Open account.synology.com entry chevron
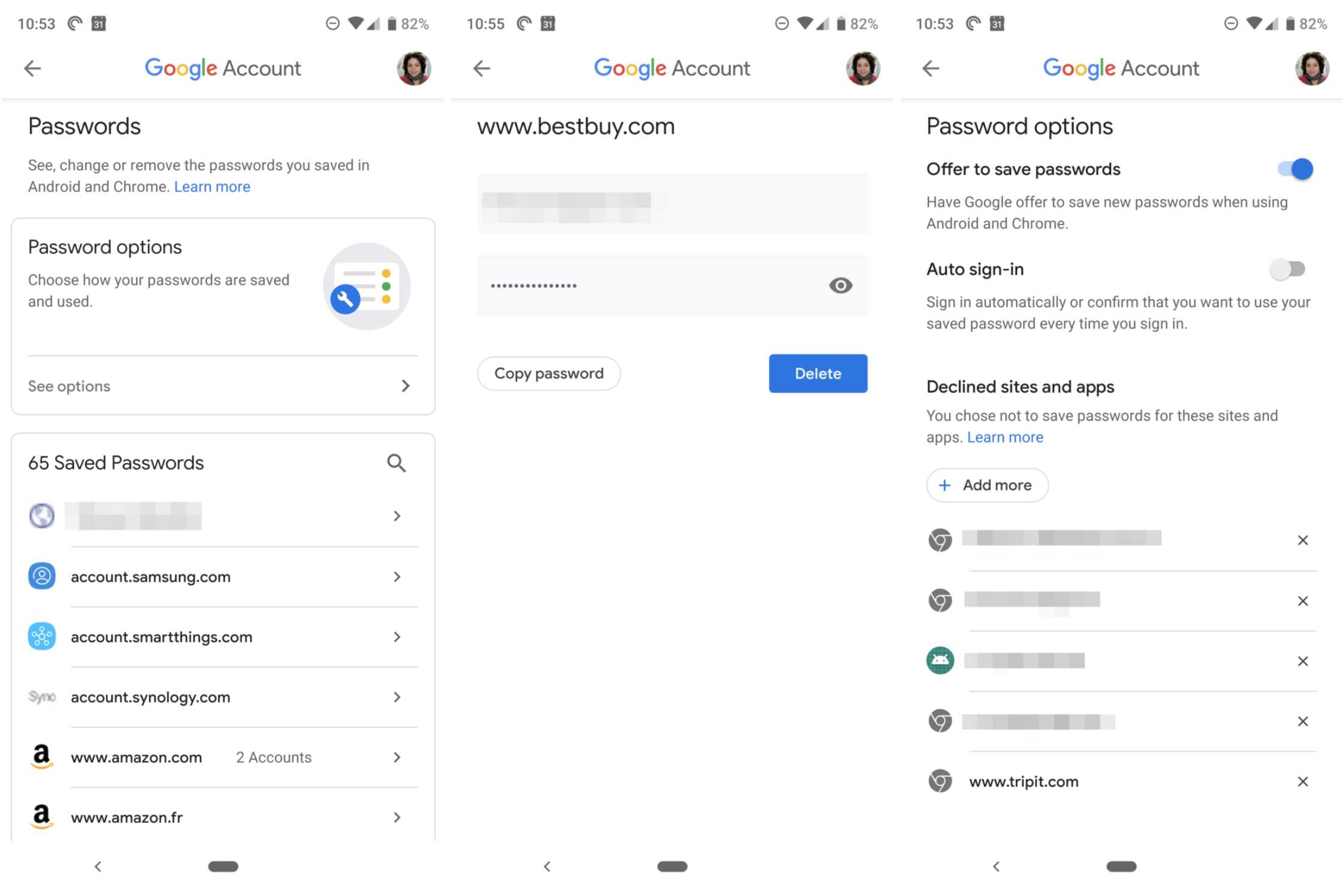The image size is (1344, 896). click(396, 697)
